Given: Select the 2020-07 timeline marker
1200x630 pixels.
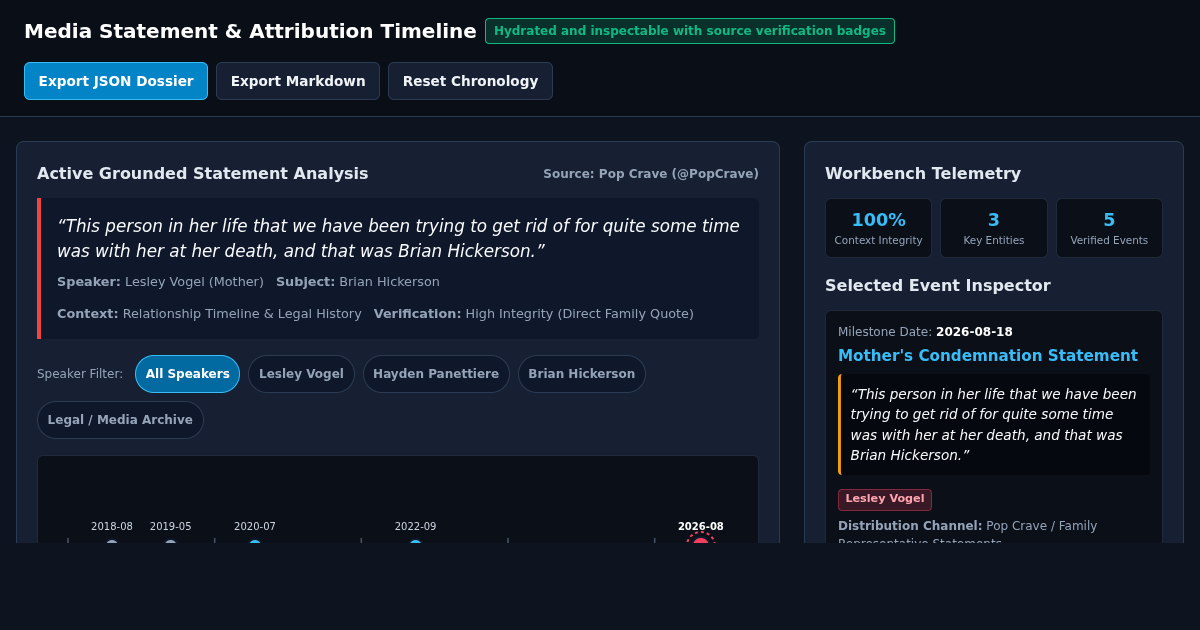Looking at the screenshot, I should click(x=255, y=541).
